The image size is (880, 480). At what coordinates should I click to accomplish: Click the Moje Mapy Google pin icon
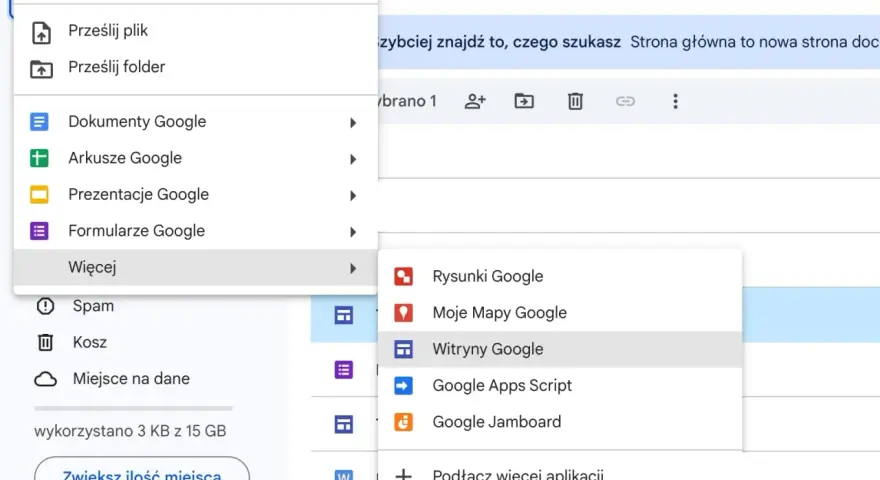point(404,313)
